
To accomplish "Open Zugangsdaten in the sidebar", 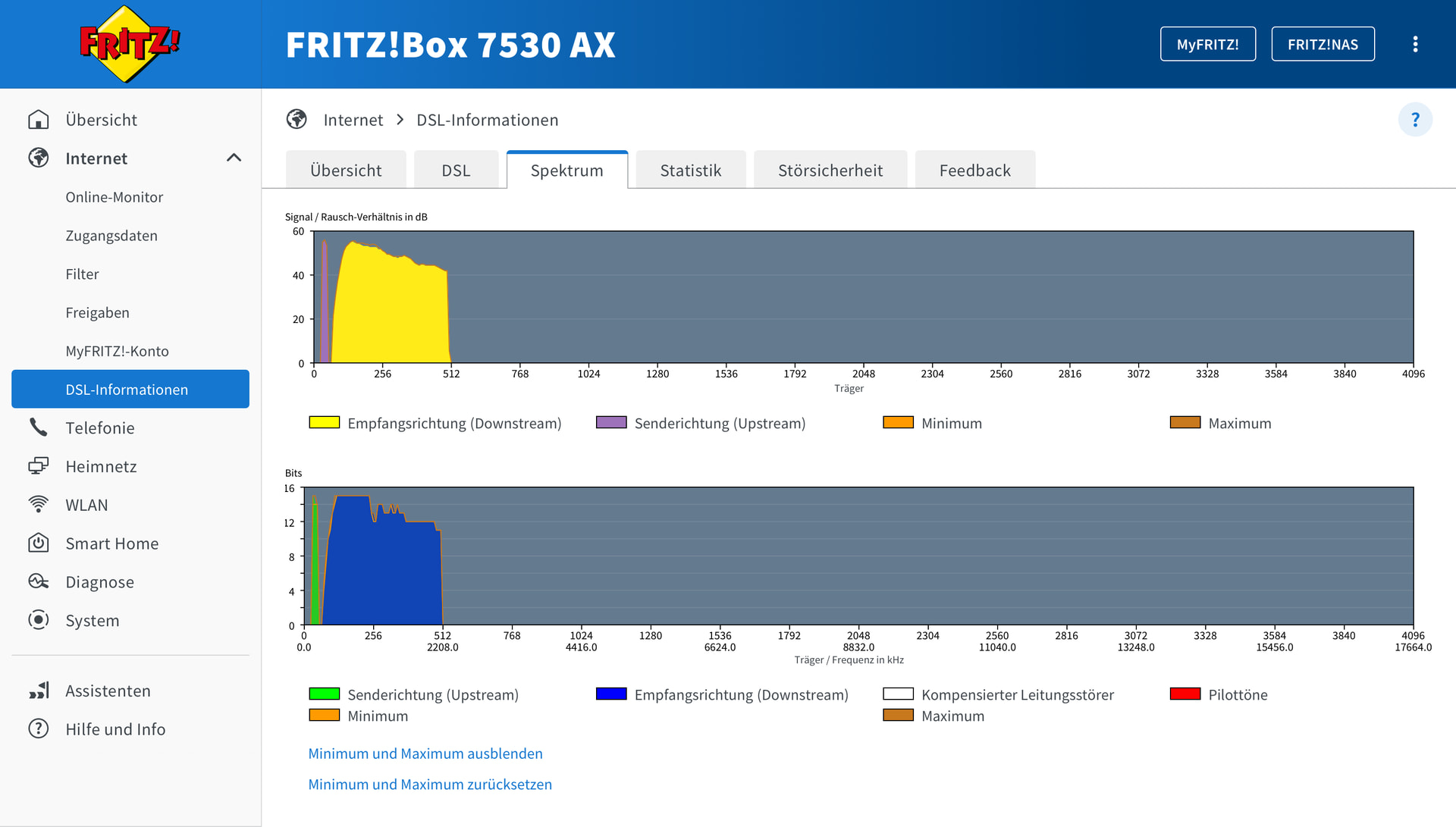I will [x=130, y=236].
